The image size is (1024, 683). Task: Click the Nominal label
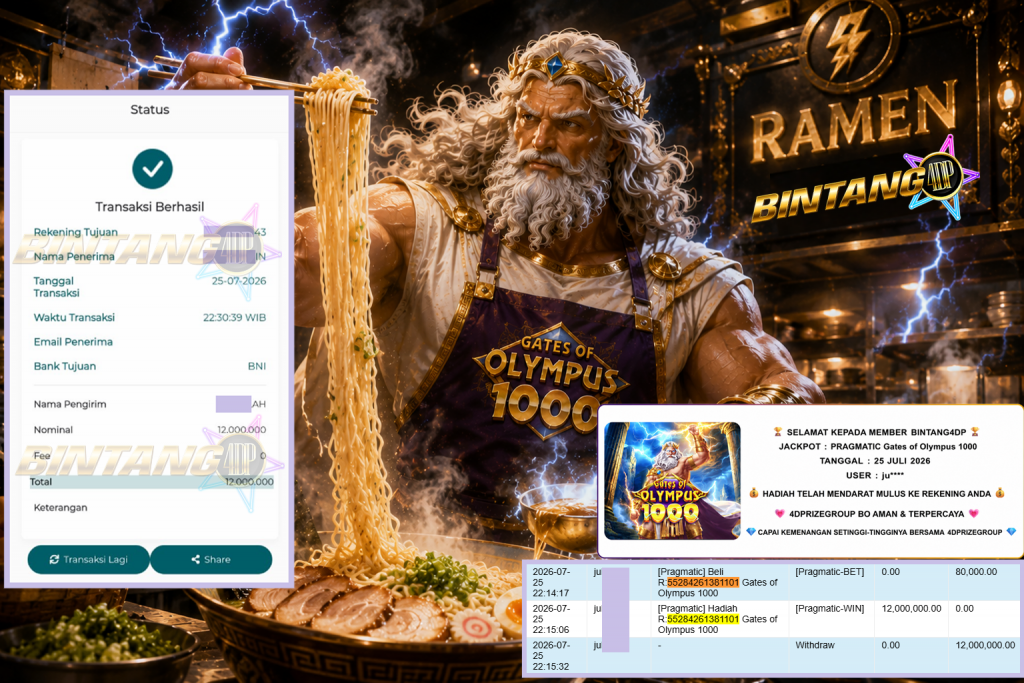point(53,430)
